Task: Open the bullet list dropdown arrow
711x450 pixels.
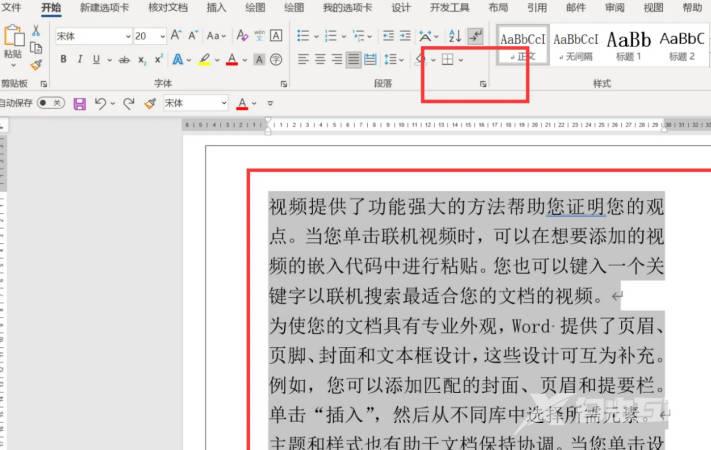Action: click(x=317, y=36)
